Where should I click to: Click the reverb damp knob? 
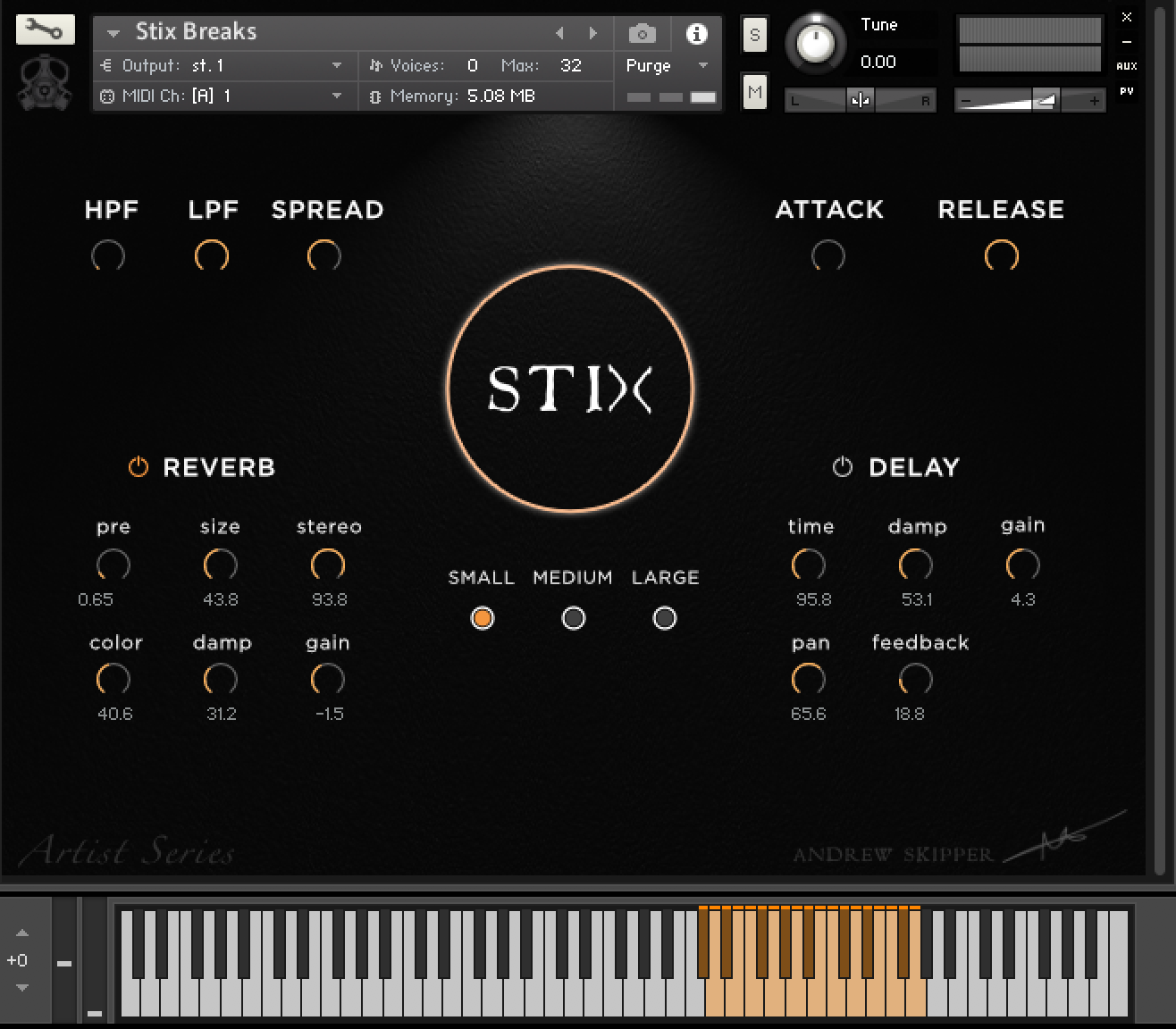(221, 681)
